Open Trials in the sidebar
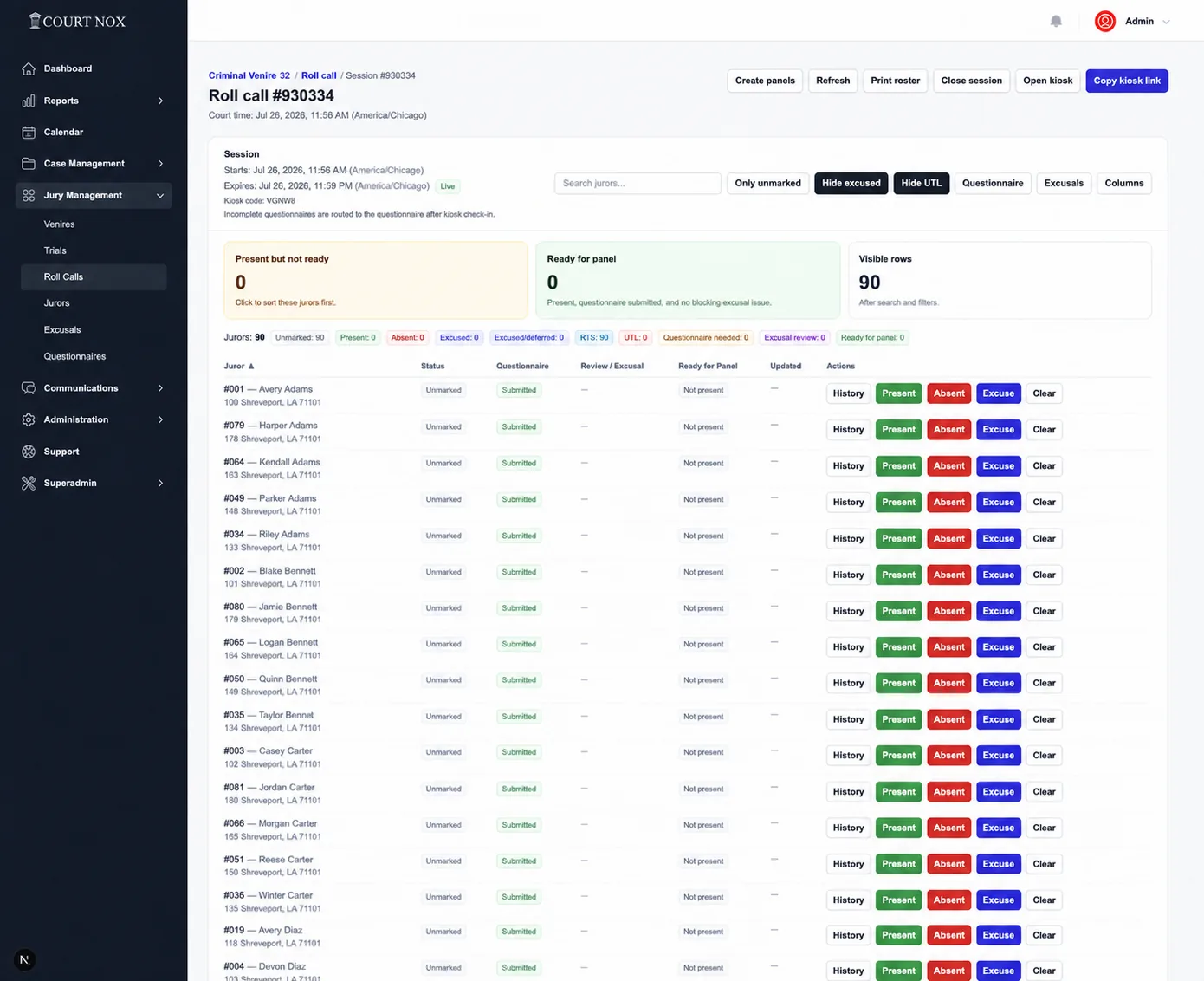The image size is (1204, 981). [x=55, y=250]
